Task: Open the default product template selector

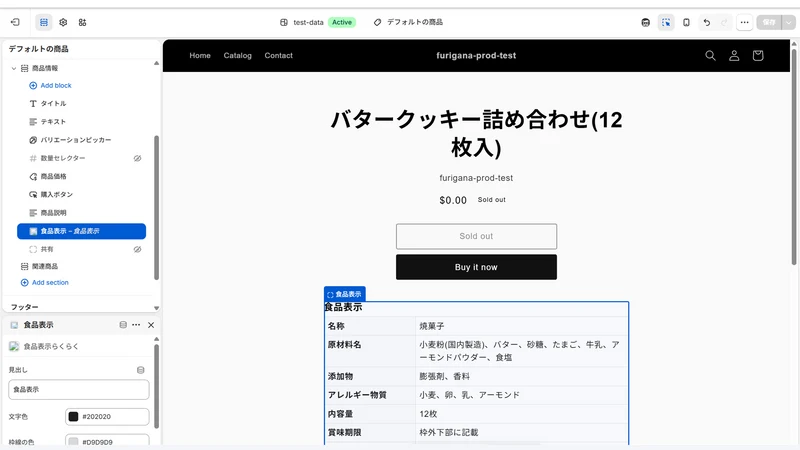Action: (x=408, y=22)
